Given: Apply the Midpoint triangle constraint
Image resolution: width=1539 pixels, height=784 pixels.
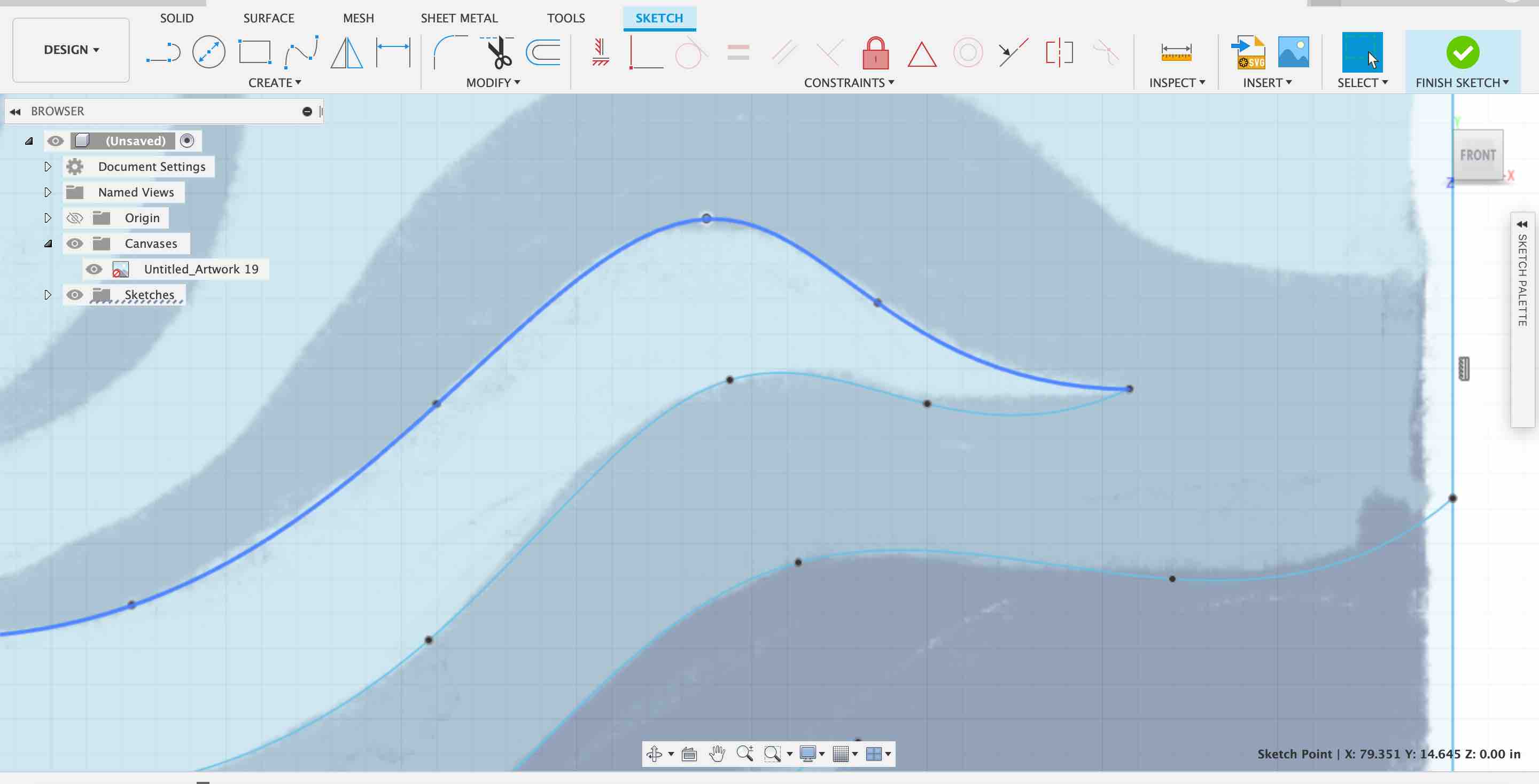Looking at the screenshot, I should (x=922, y=54).
